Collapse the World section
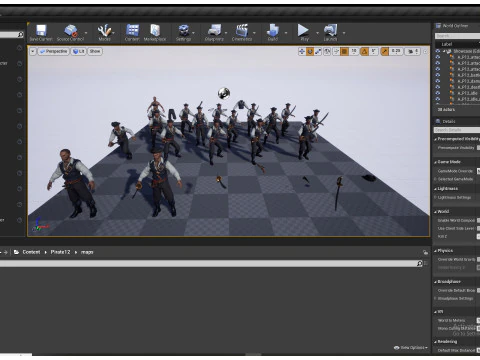This screenshot has width=480, height=360. point(436,212)
